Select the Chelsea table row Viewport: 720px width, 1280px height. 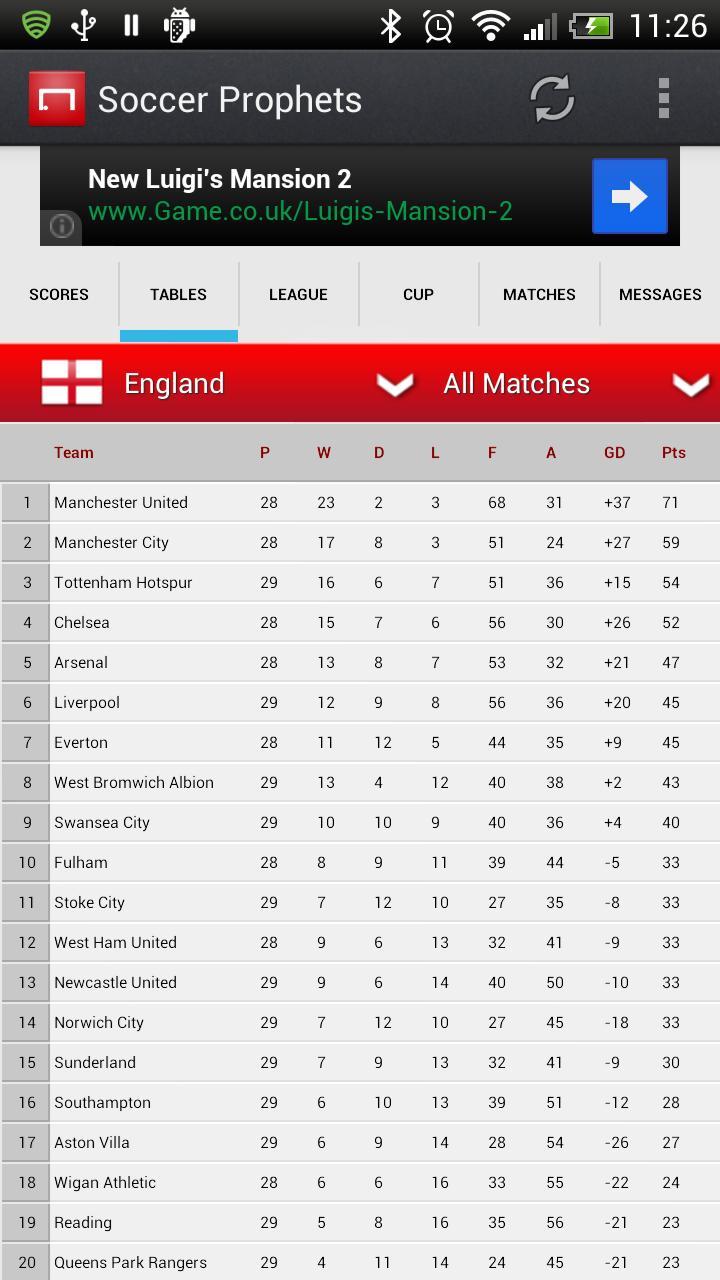tap(360, 623)
